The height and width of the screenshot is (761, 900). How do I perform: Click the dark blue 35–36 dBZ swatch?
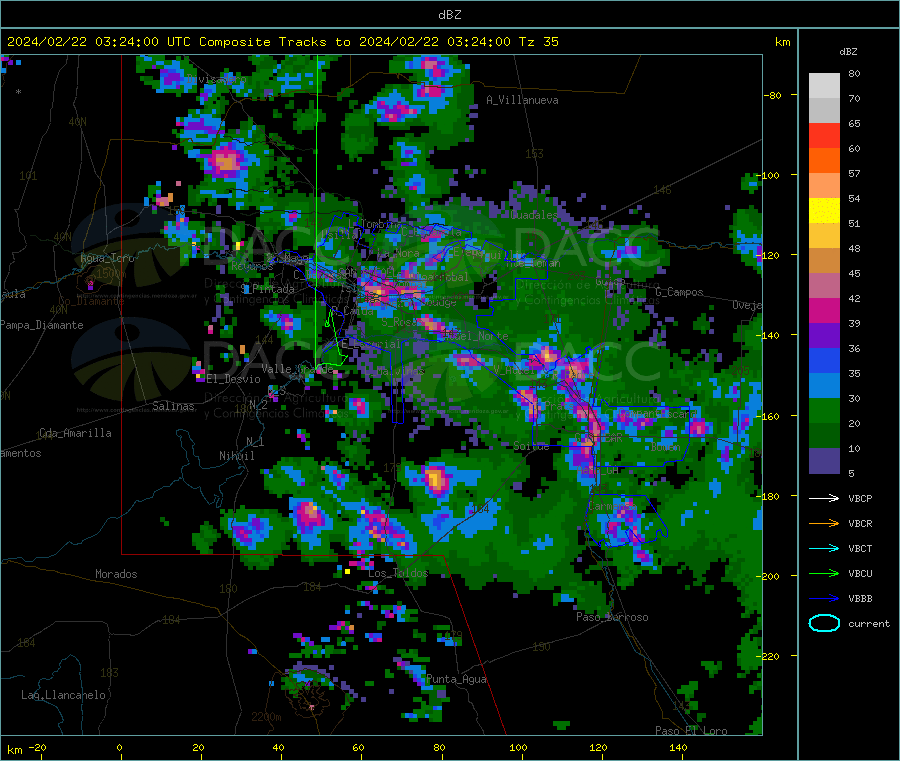click(x=824, y=360)
